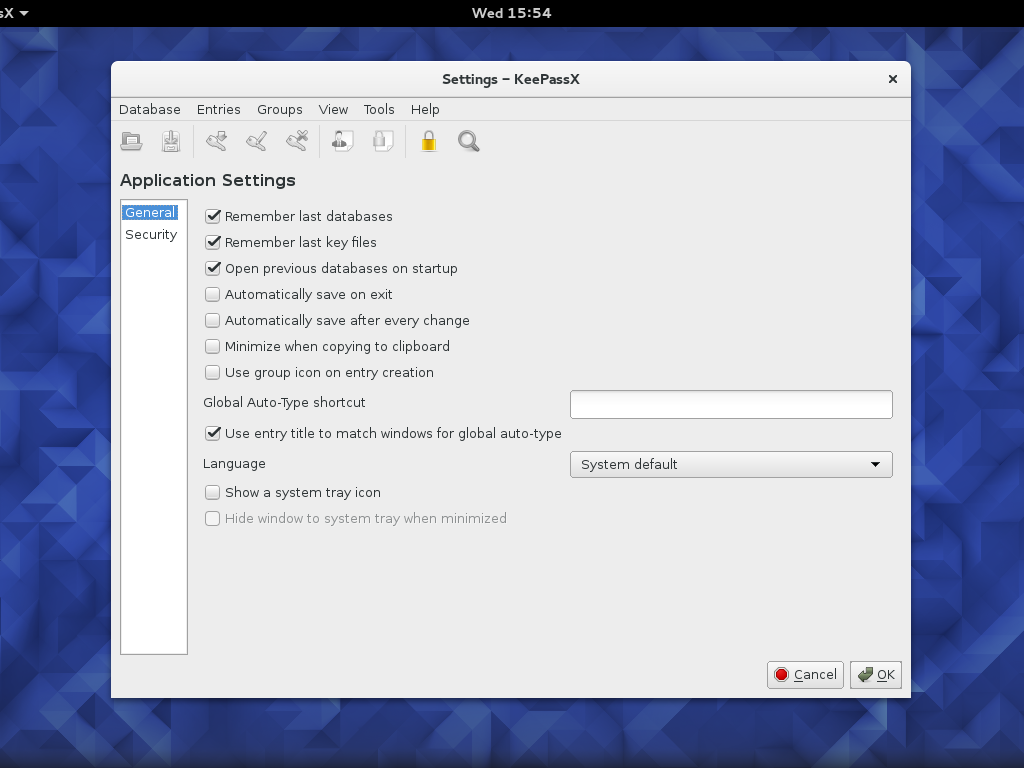Switch to the Security settings category
The image size is (1024, 768).
click(151, 234)
